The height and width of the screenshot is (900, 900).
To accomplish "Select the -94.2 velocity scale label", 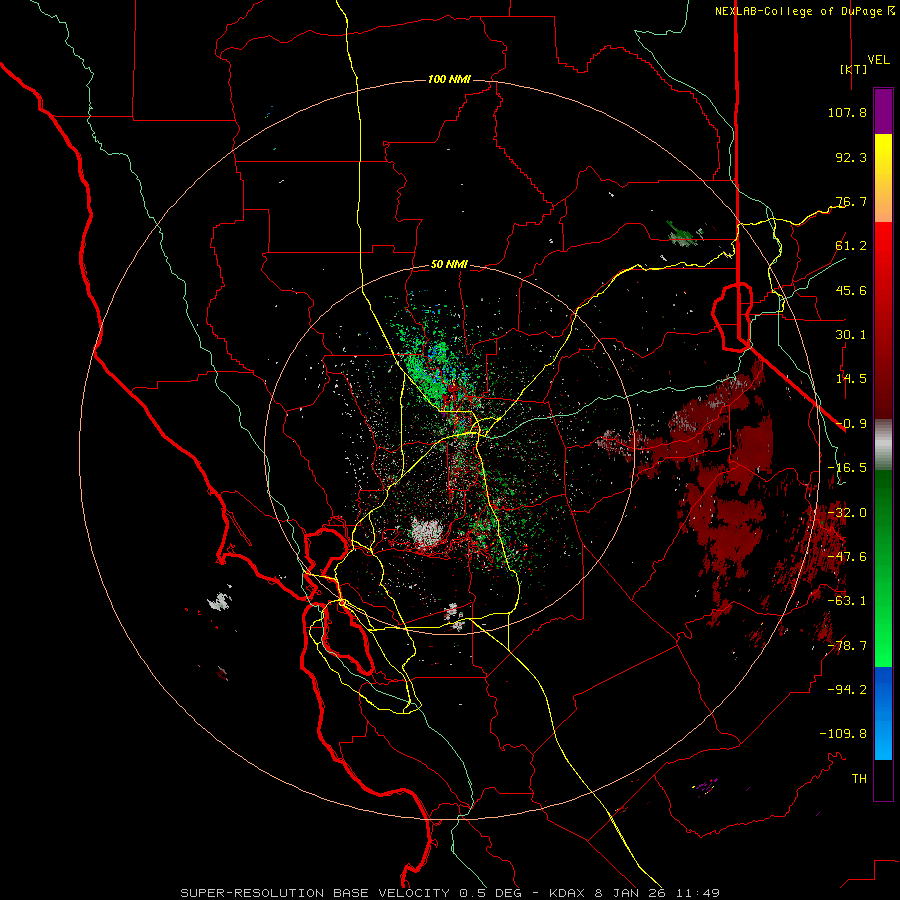I will [847, 689].
